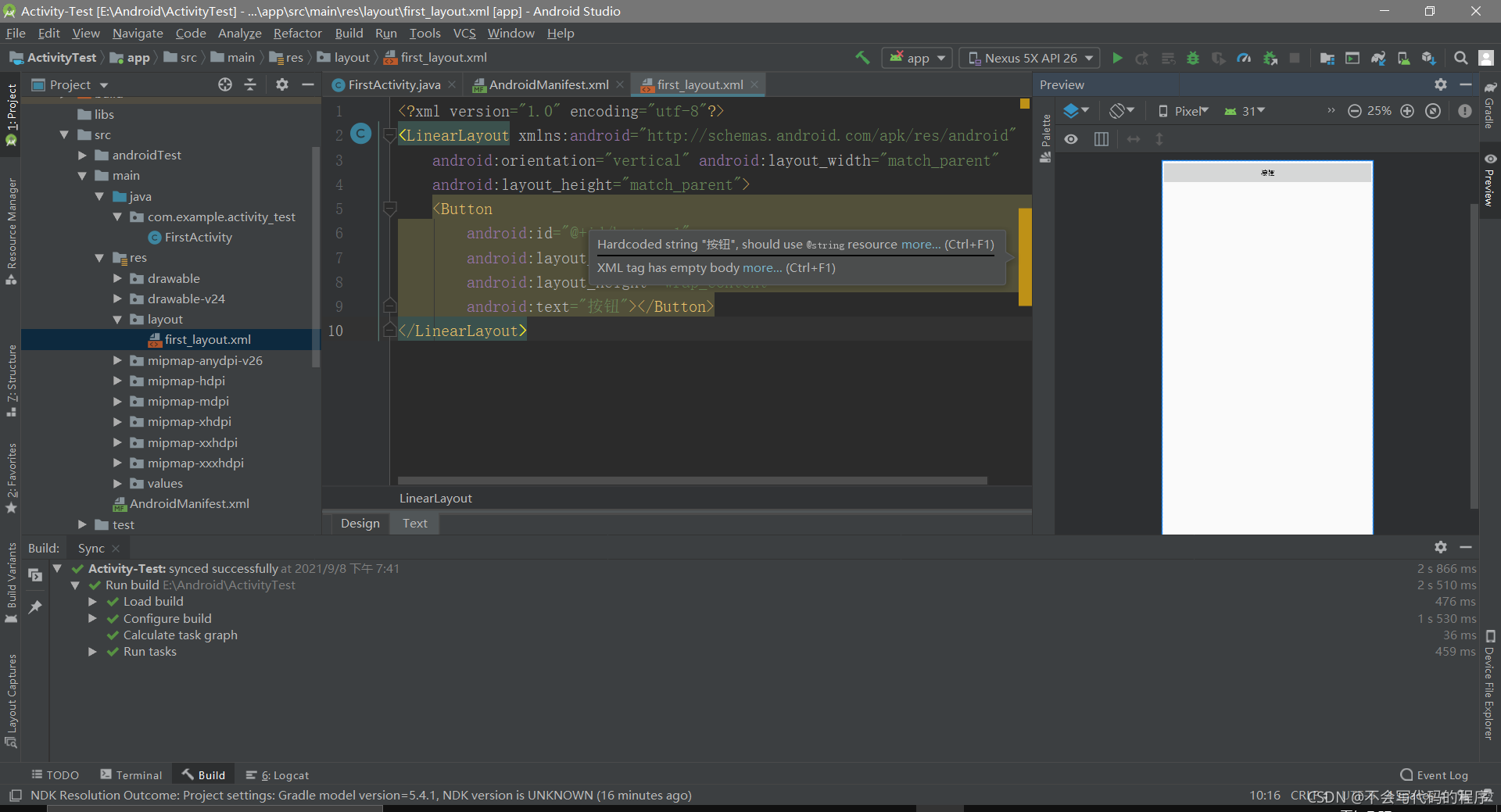Image resolution: width=1501 pixels, height=812 pixels.
Task: Open the Terminal tool window button
Action: [x=131, y=775]
